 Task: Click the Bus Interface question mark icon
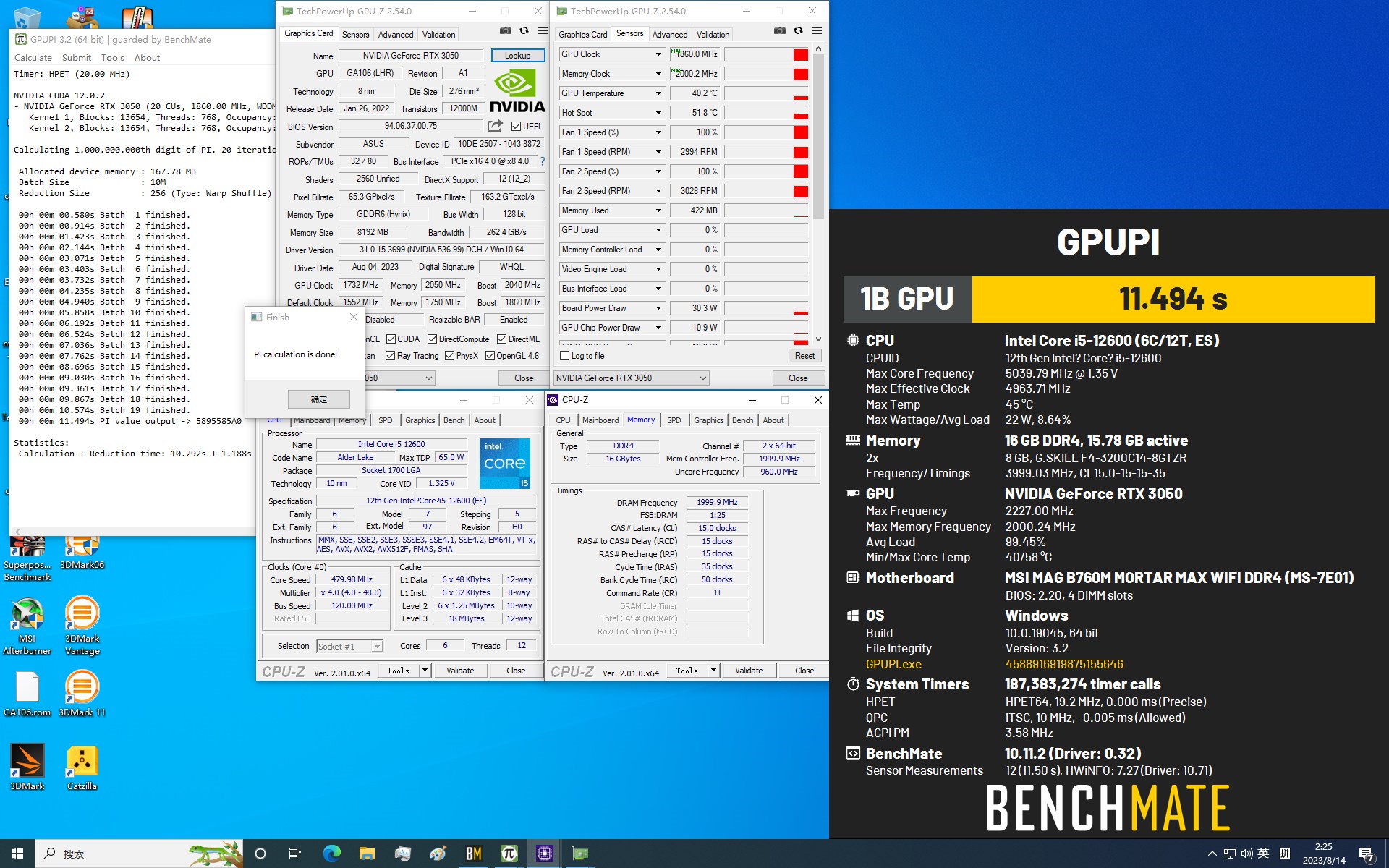[543, 161]
